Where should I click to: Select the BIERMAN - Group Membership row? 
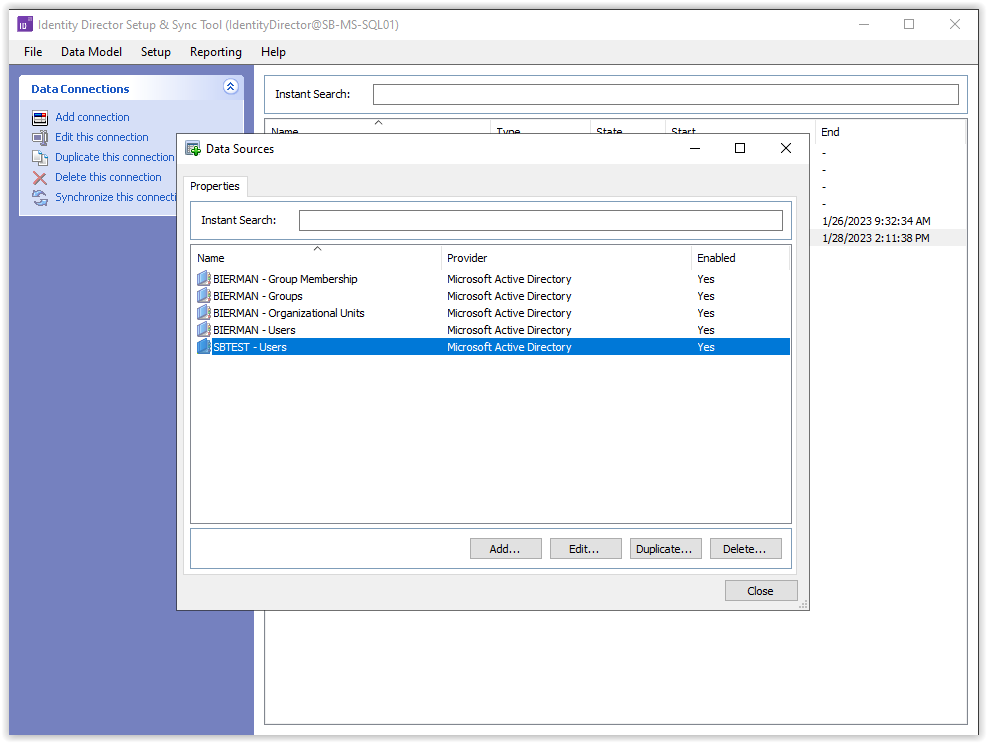(x=491, y=278)
